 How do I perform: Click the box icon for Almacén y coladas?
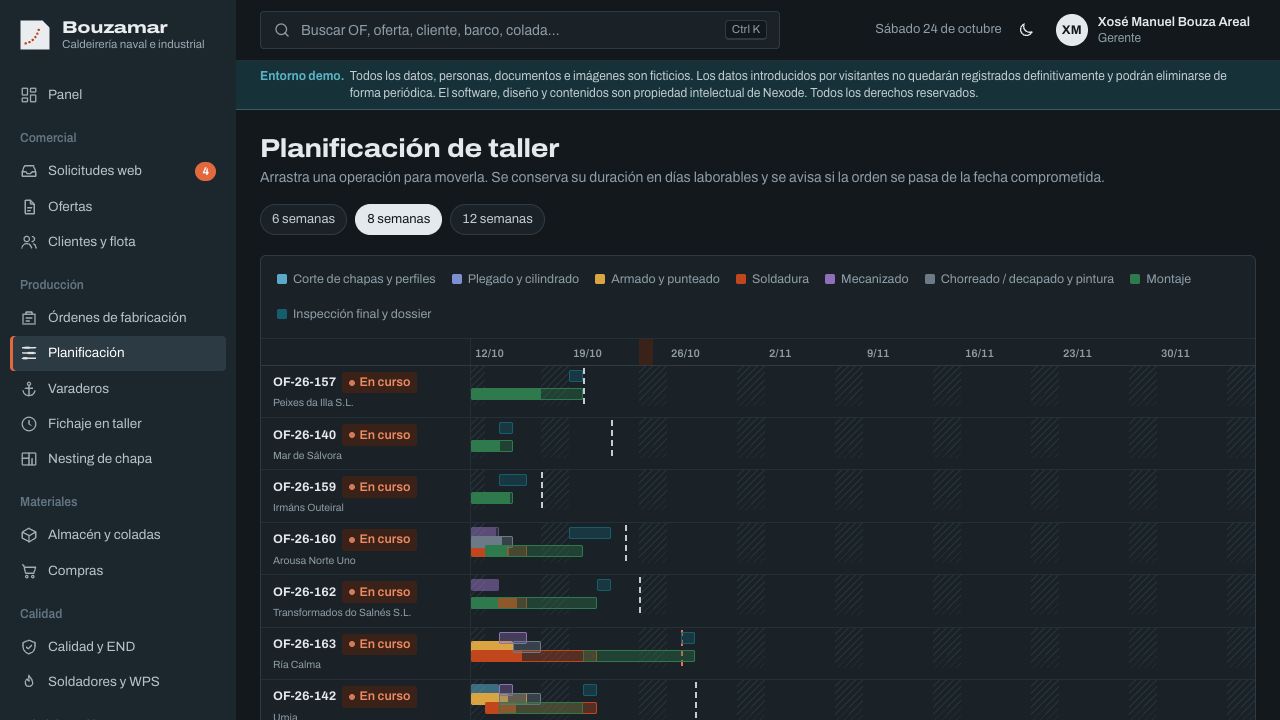pos(29,535)
